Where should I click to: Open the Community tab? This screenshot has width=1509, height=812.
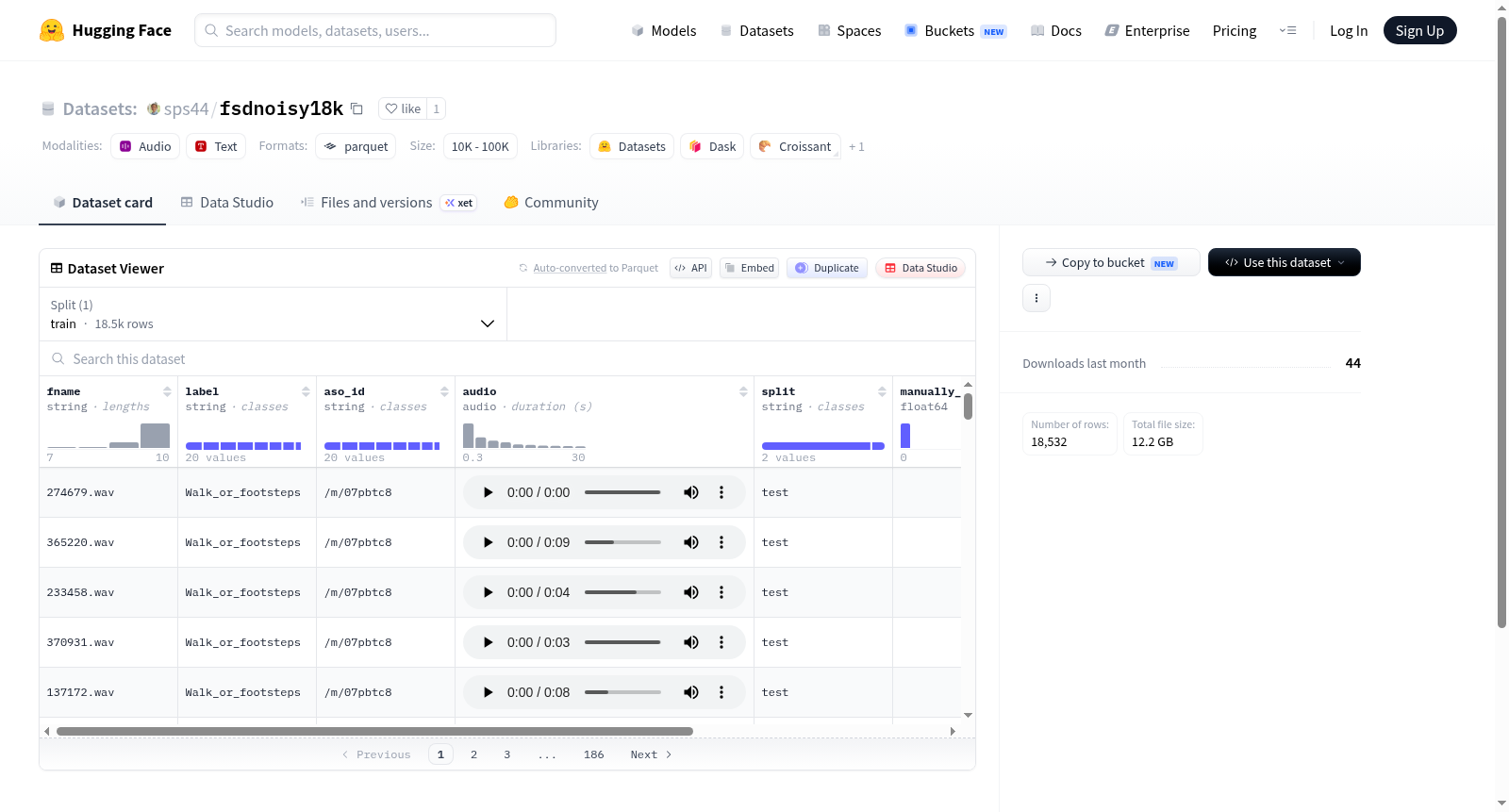click(x=551, y=203)
